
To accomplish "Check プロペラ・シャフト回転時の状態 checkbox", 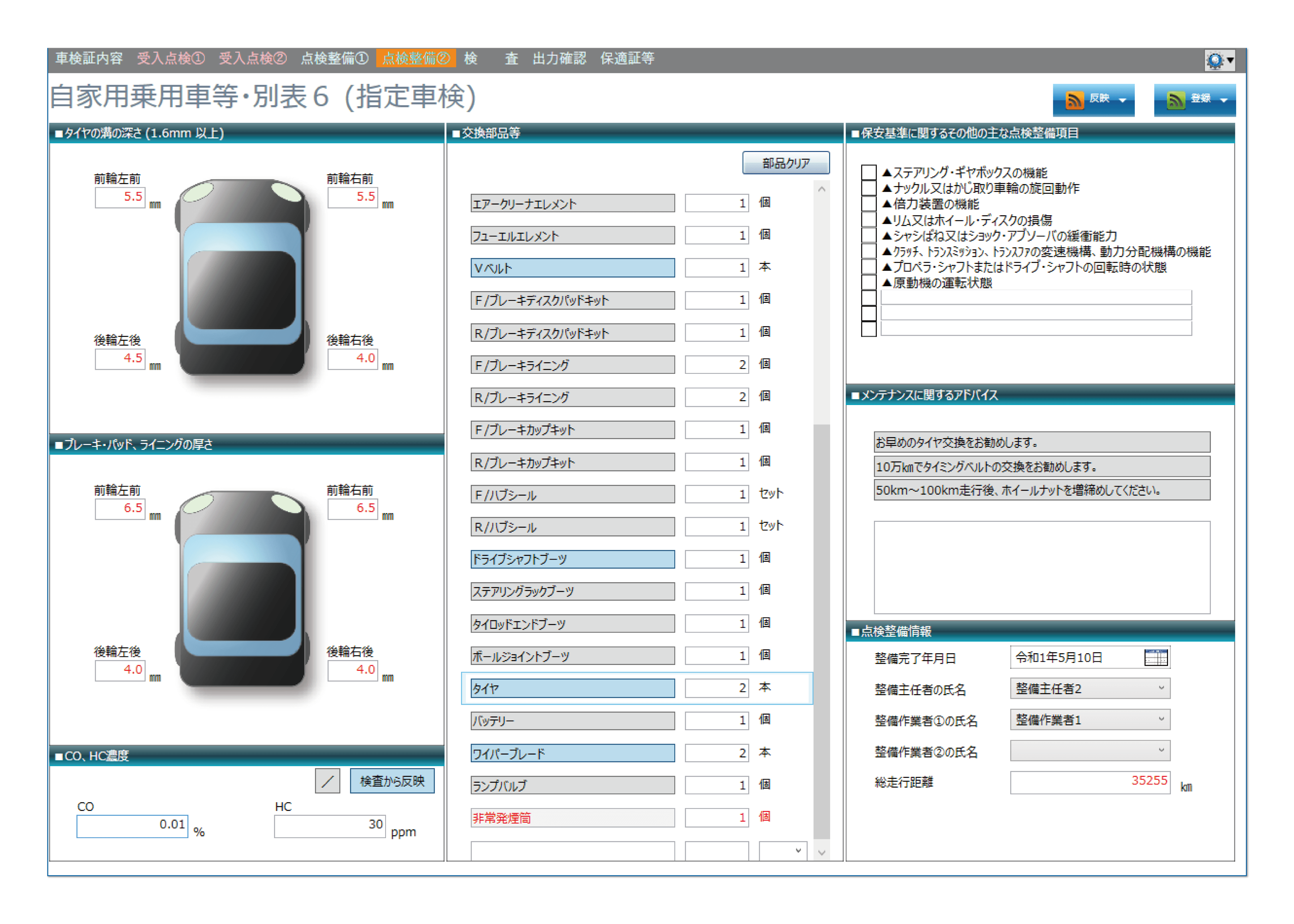I will coord(868,266).
